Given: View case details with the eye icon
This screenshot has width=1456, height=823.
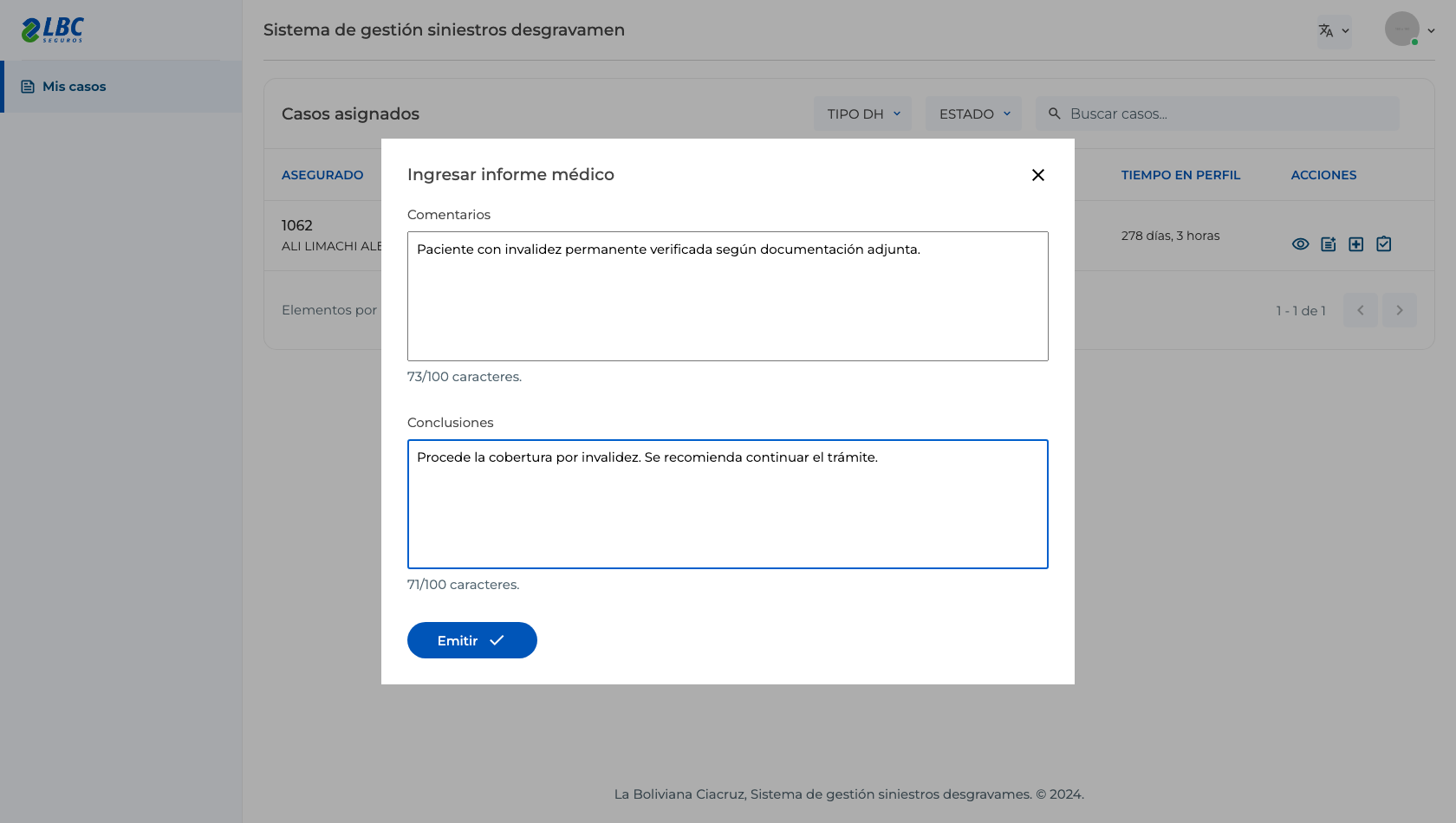Looking at the screenshot, I should [1301, 244].
